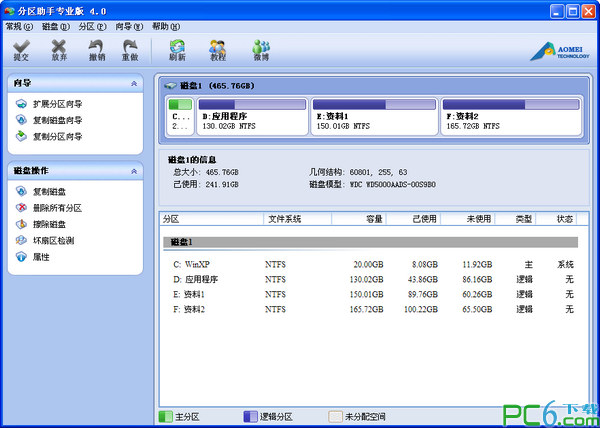Click the 撤销 (Undo) arrow toolbar icon
600x428 pixels.
(x=96, y=47)
